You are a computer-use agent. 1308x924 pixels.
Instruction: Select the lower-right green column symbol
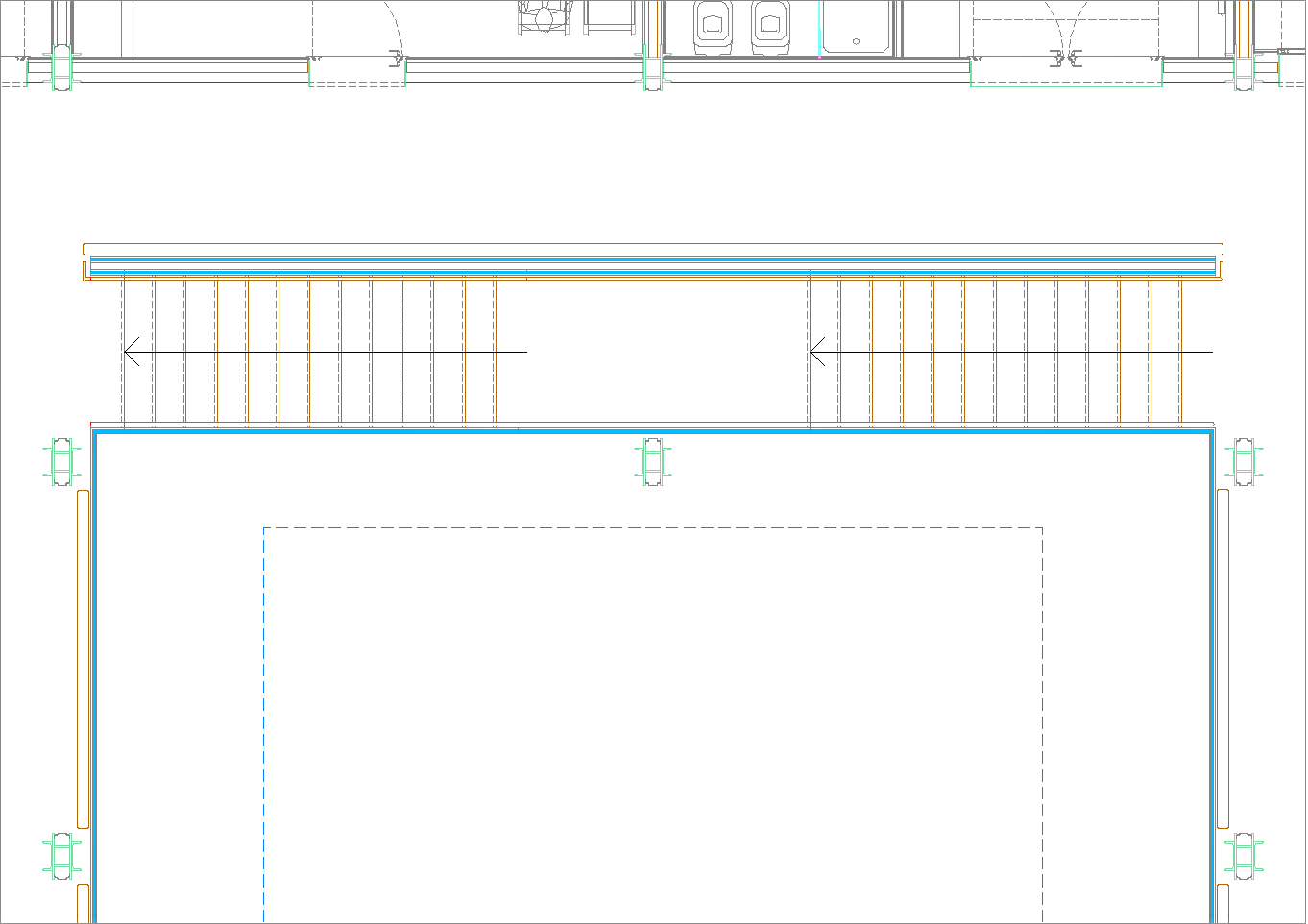tap(1244, 856)
